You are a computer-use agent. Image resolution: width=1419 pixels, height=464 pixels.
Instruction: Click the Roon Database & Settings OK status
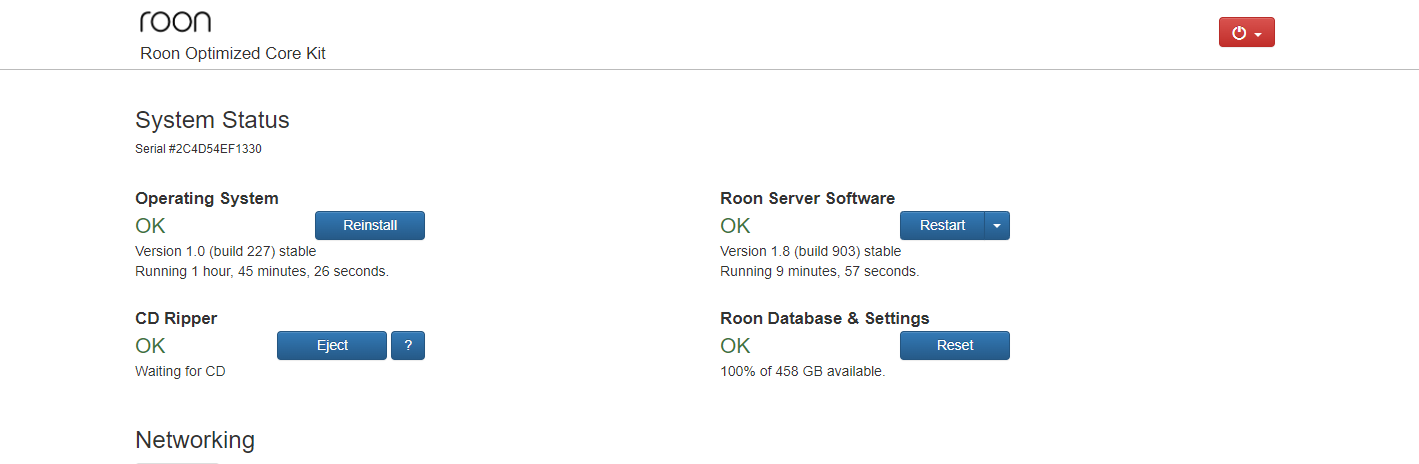(735, 346)
